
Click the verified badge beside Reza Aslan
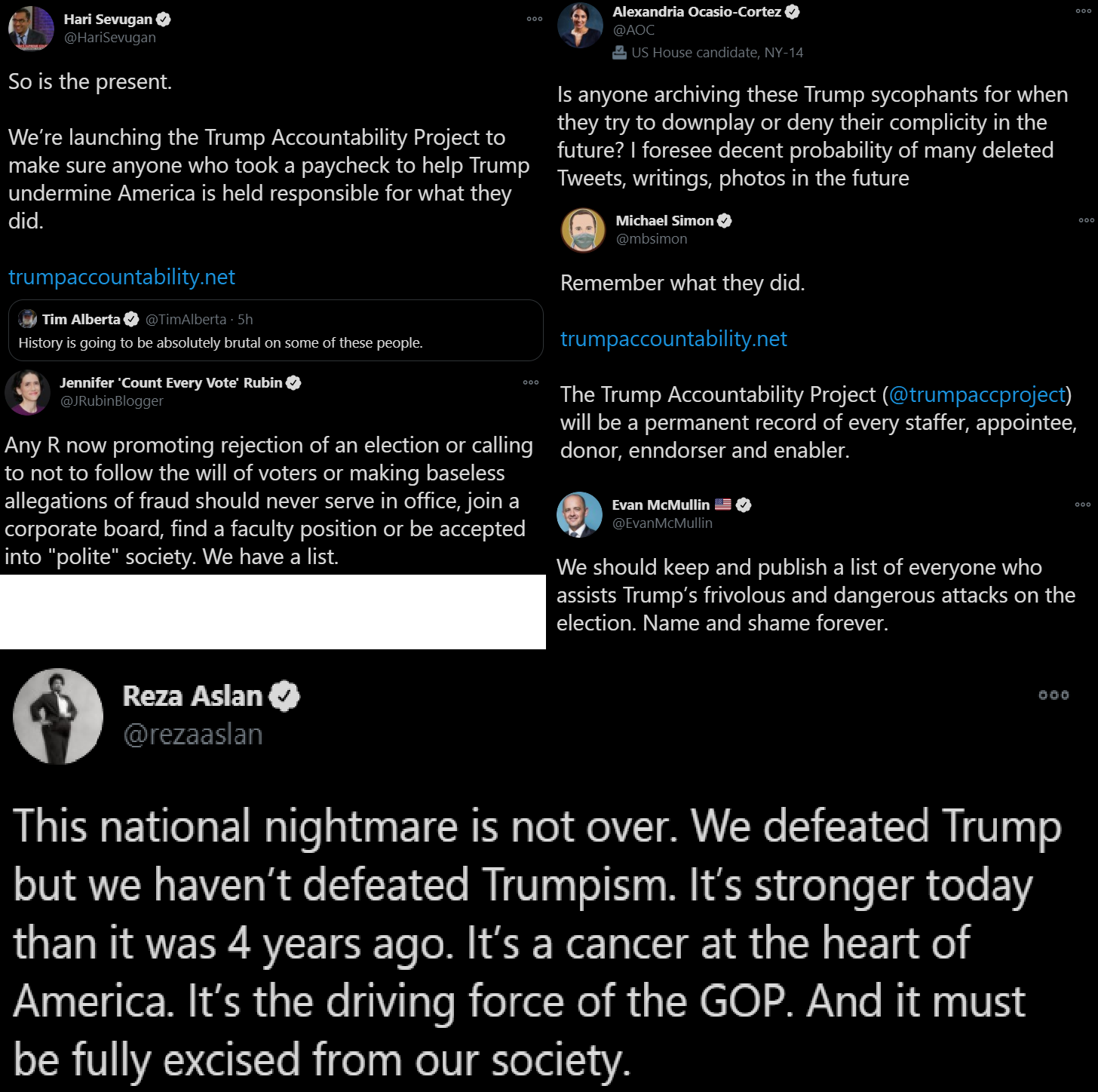pos(284,696)
